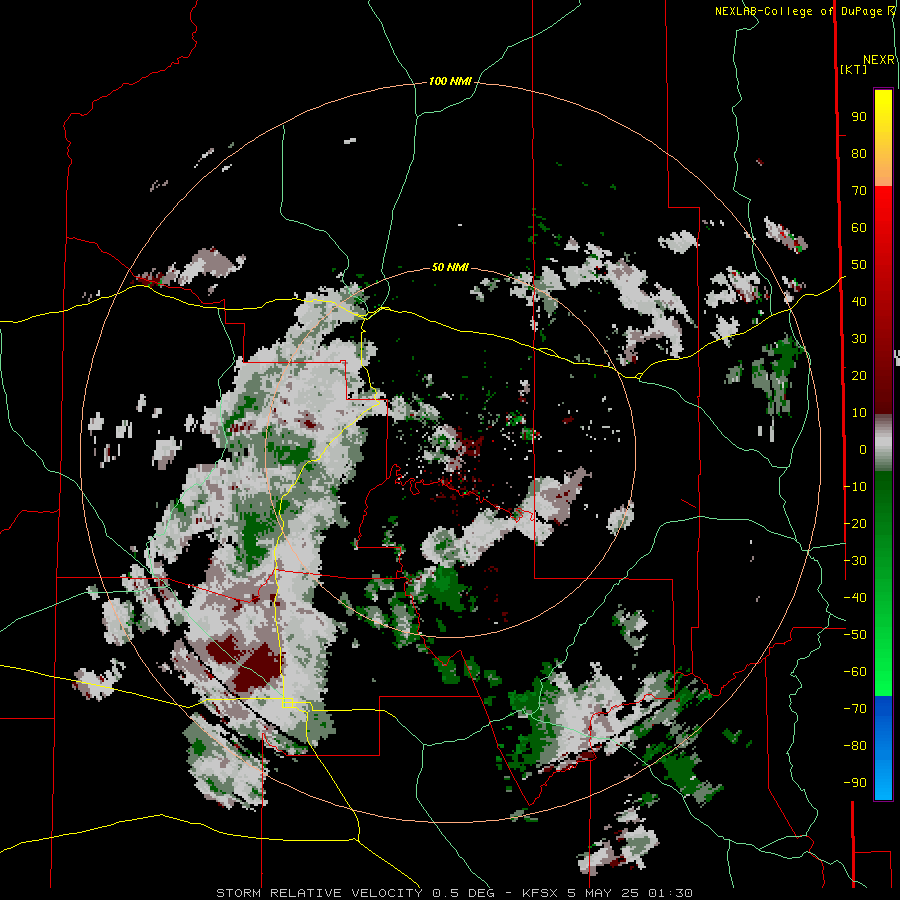900x900 pixels.
Task: Click the -30 value on velocity scale
Action: pos(855,561)
